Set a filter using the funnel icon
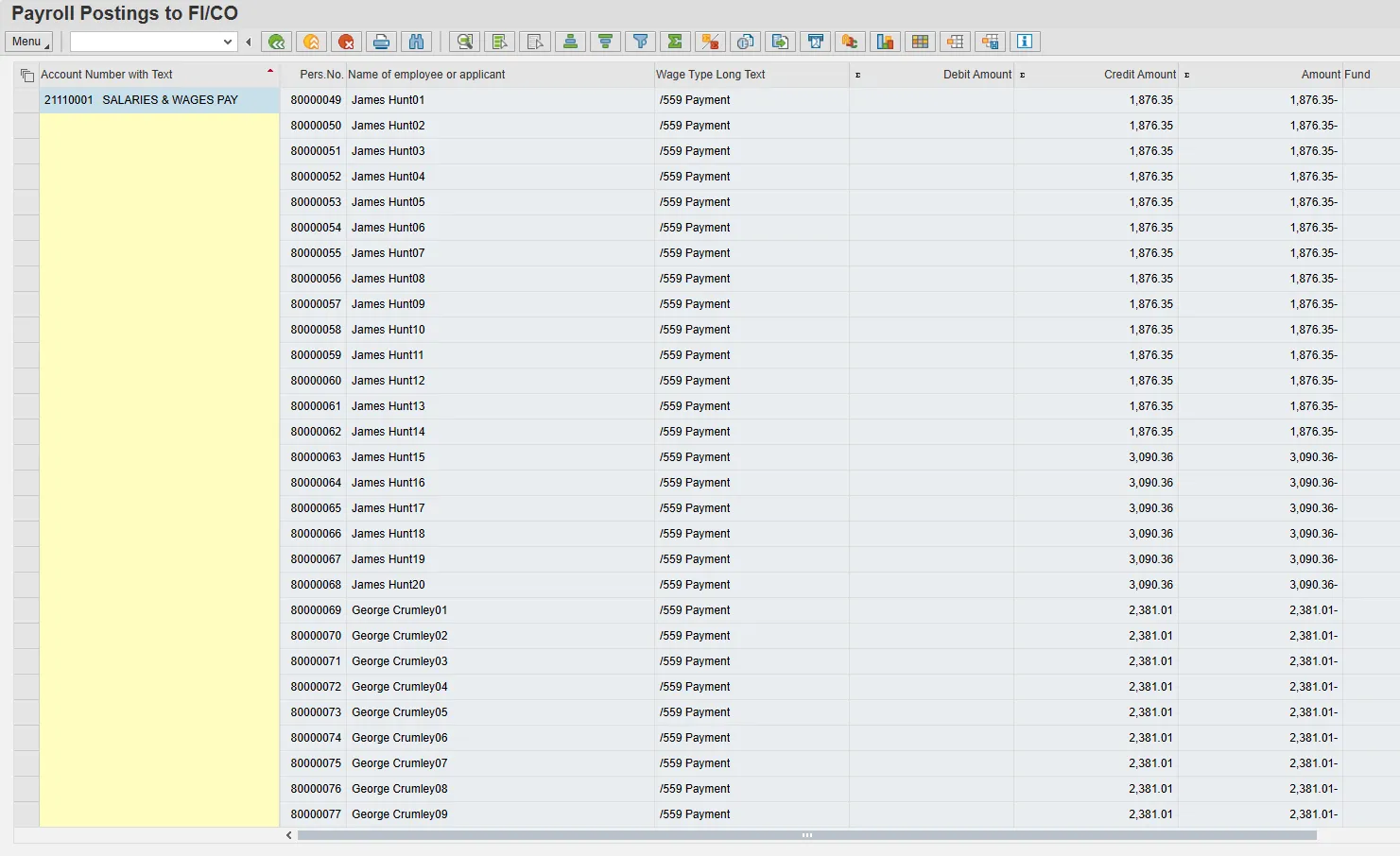Viewport: 1400px width, 856px height. pyautogui.click(x=641, y=42)
